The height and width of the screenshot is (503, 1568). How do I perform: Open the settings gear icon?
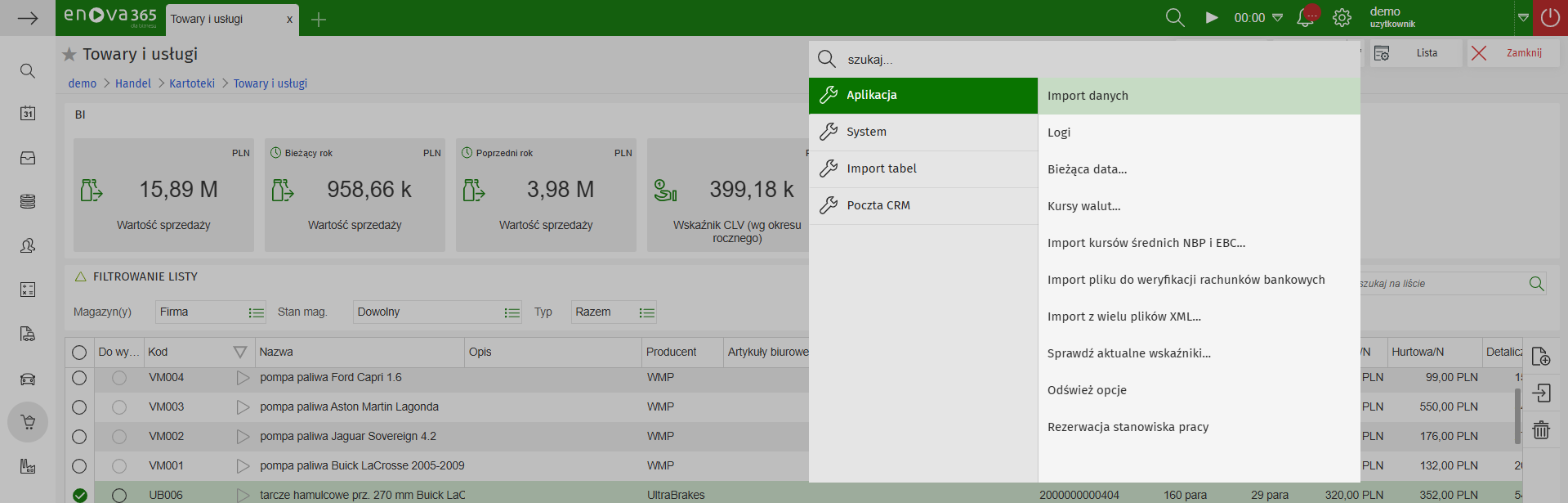click(1342, 18)
